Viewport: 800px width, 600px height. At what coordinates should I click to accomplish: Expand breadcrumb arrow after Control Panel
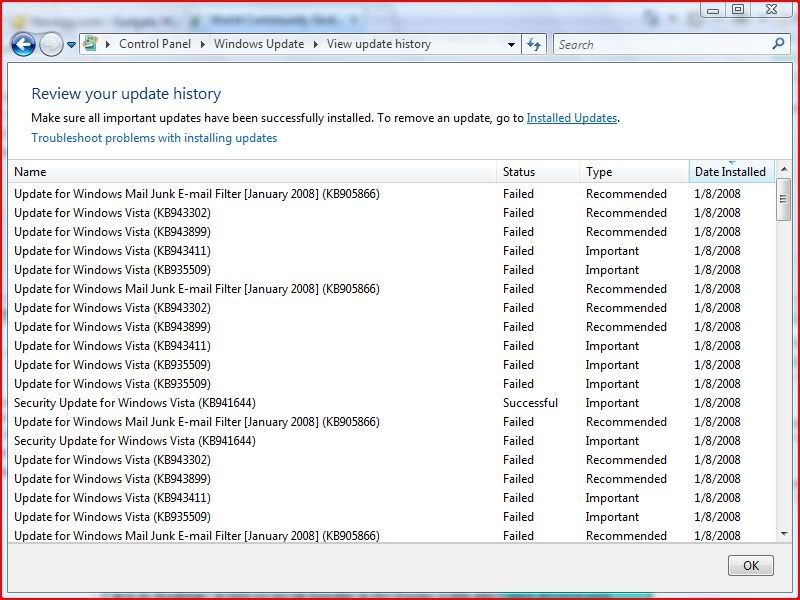click(x=204, y=44)
